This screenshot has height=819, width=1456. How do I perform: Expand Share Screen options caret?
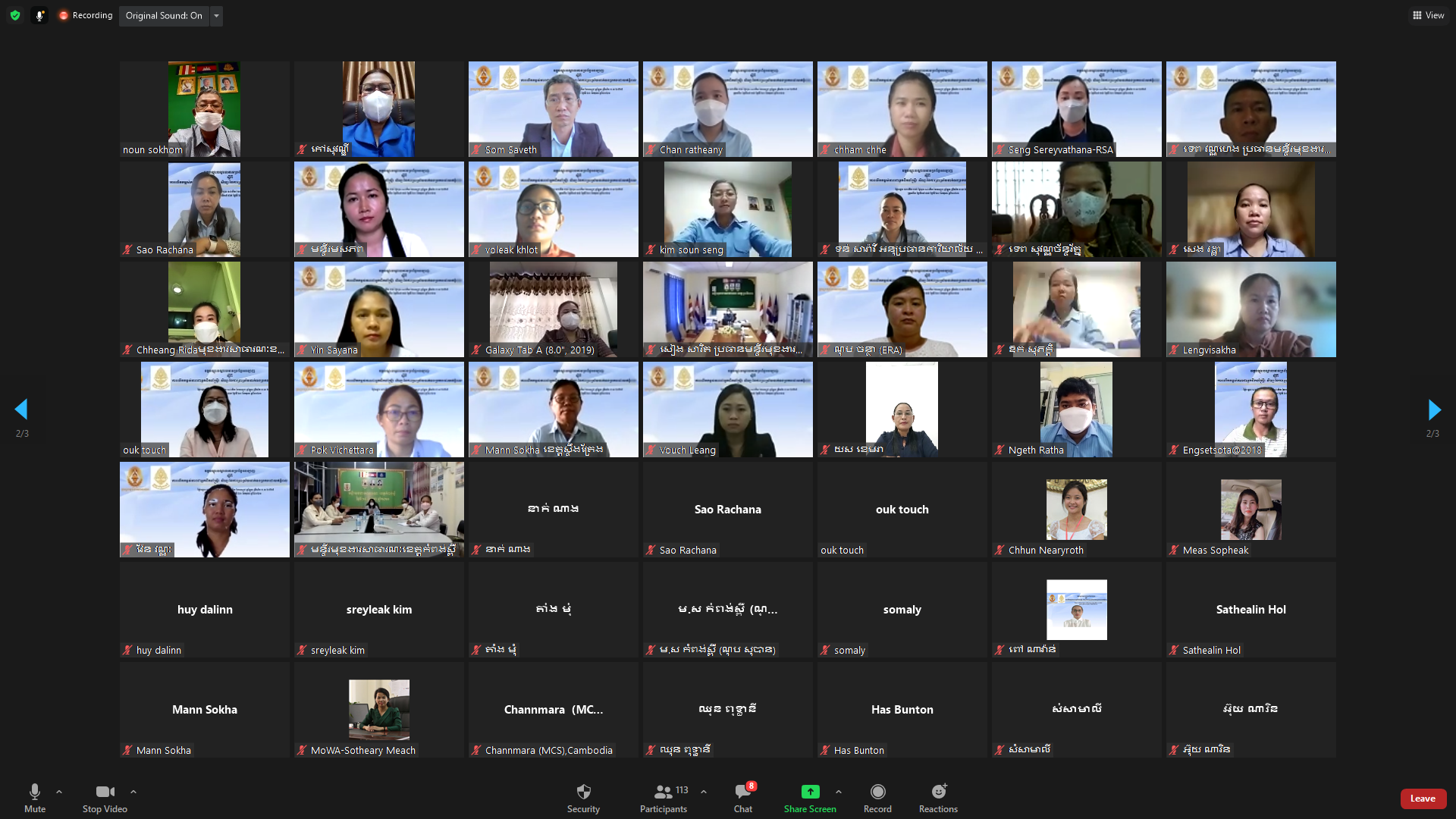point(838,792)
